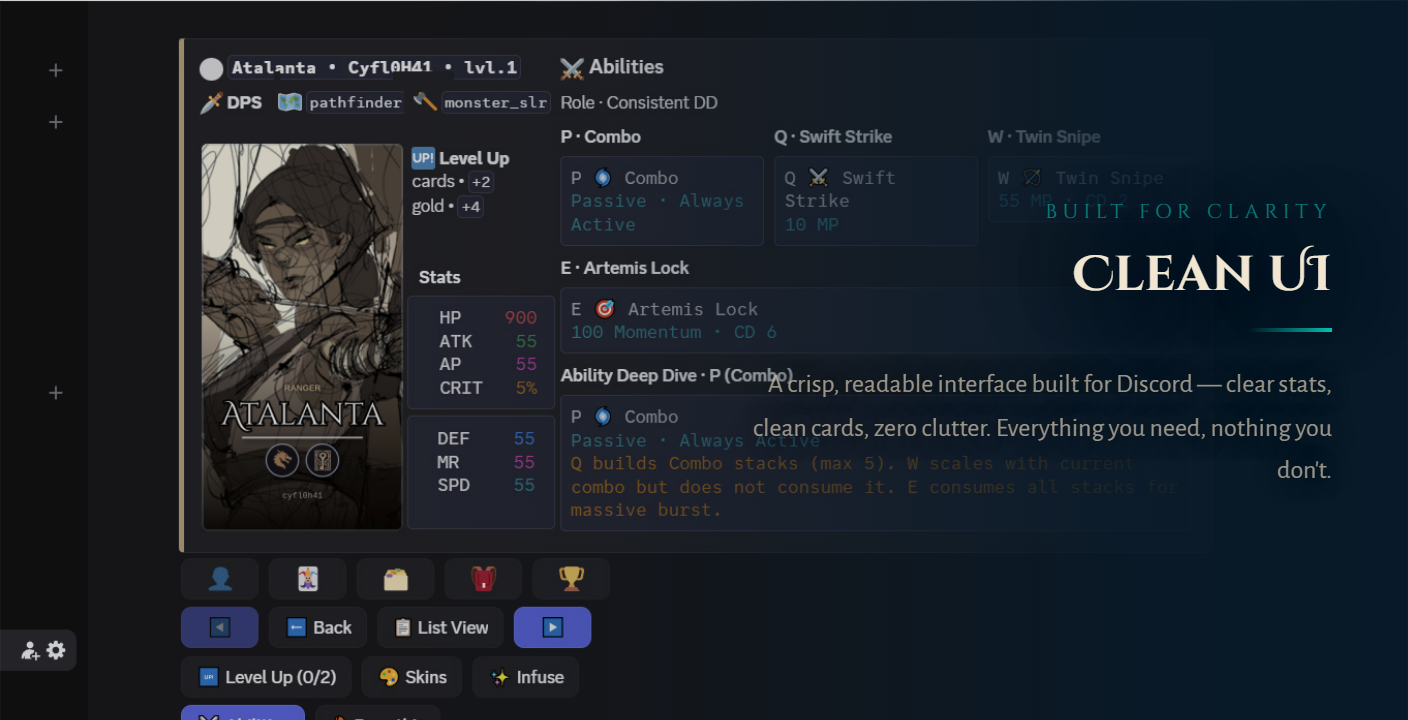Click the Atalanta Ranger card artwork
The image size is (1408, 720).
point(302,337)
